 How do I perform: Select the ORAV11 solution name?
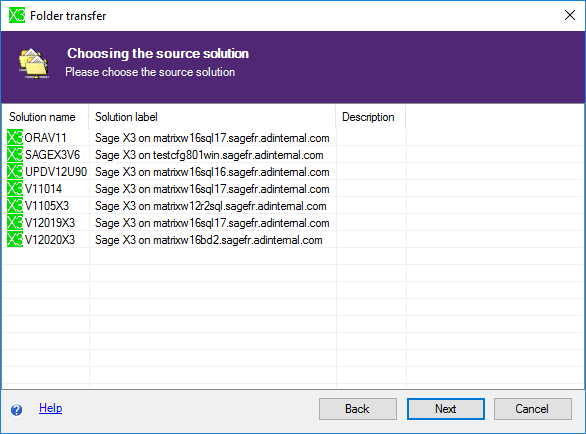coord(45,138)
